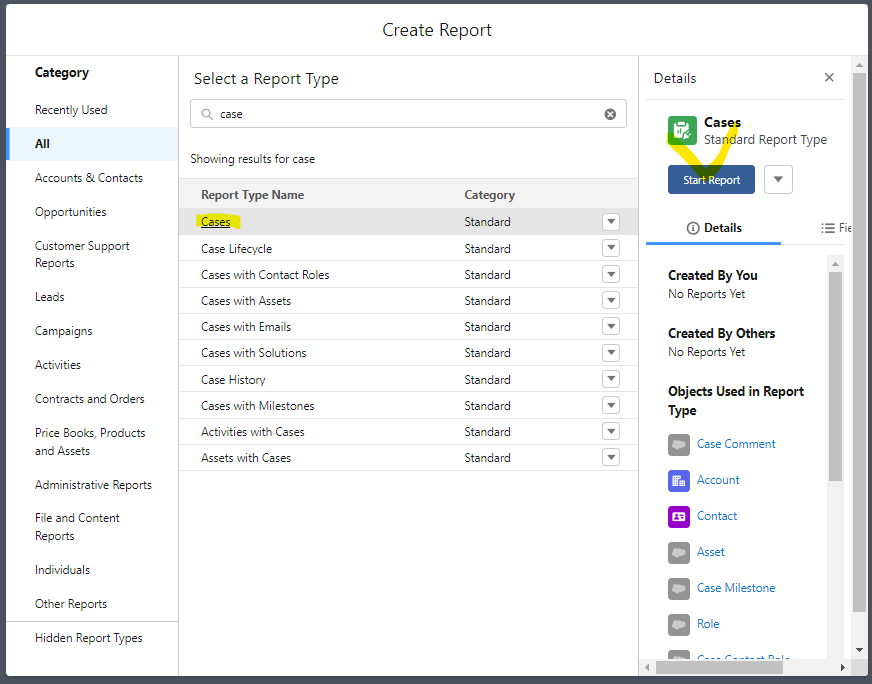Clear the search field with X icon
The height and width of the screenshot is (684, 872).
point(610,114)
